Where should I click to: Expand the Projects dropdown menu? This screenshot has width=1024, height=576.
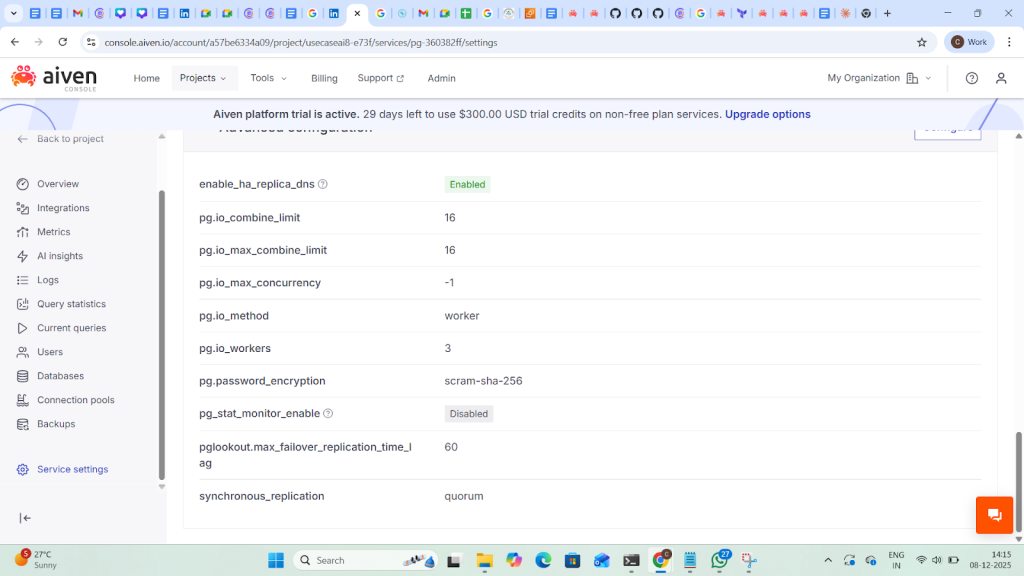(203, 78)
